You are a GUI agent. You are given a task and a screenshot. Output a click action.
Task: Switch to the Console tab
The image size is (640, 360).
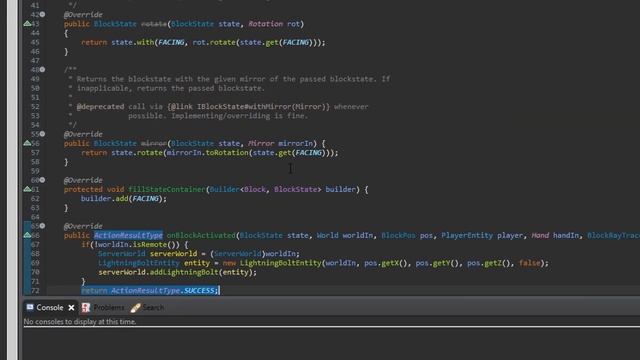pos(50,307)
